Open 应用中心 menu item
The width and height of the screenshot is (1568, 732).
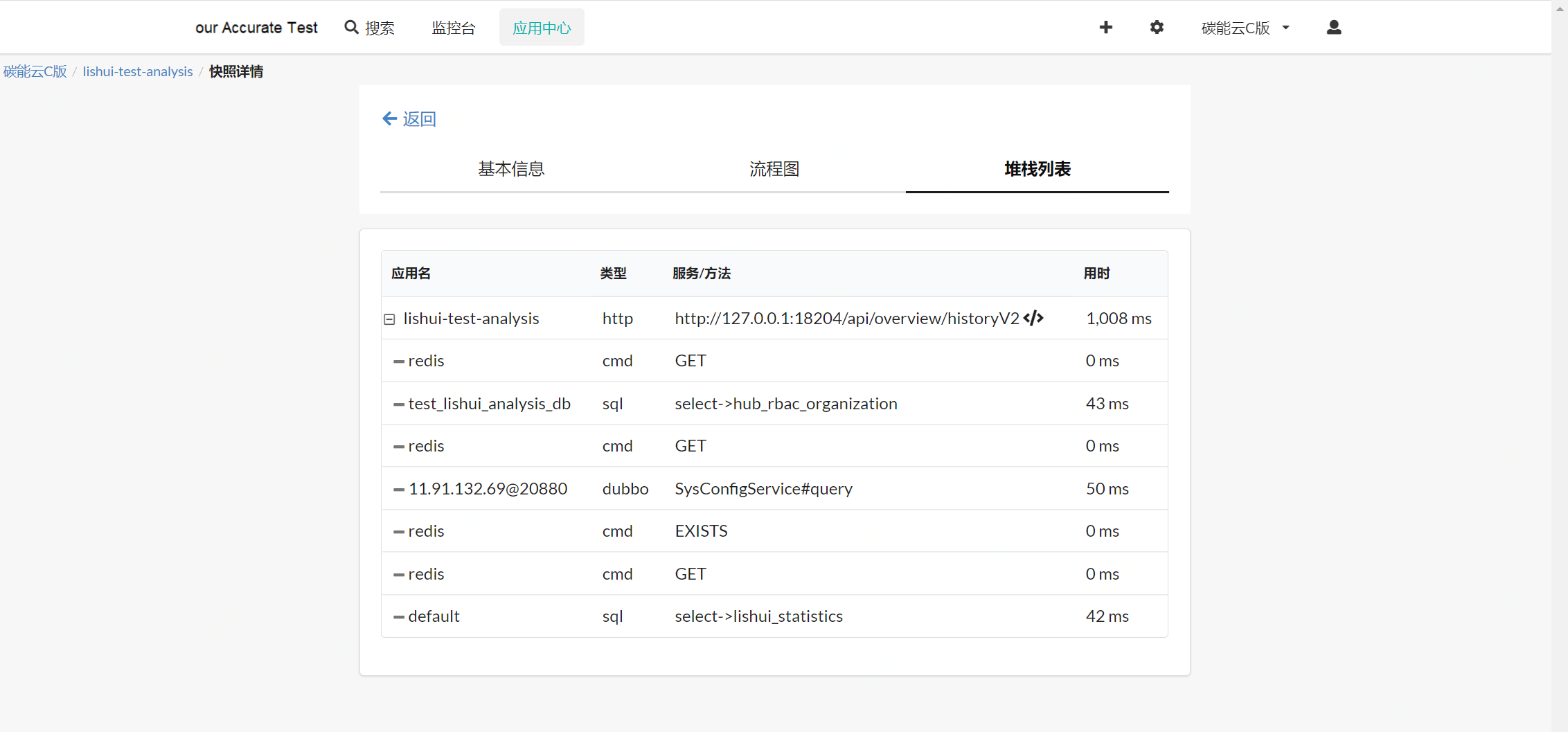point(542,28)
